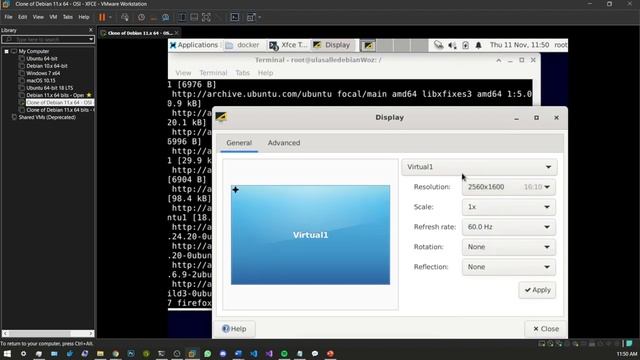
Task: Open the Terminal window's Help menu
Action: point(265,73)
